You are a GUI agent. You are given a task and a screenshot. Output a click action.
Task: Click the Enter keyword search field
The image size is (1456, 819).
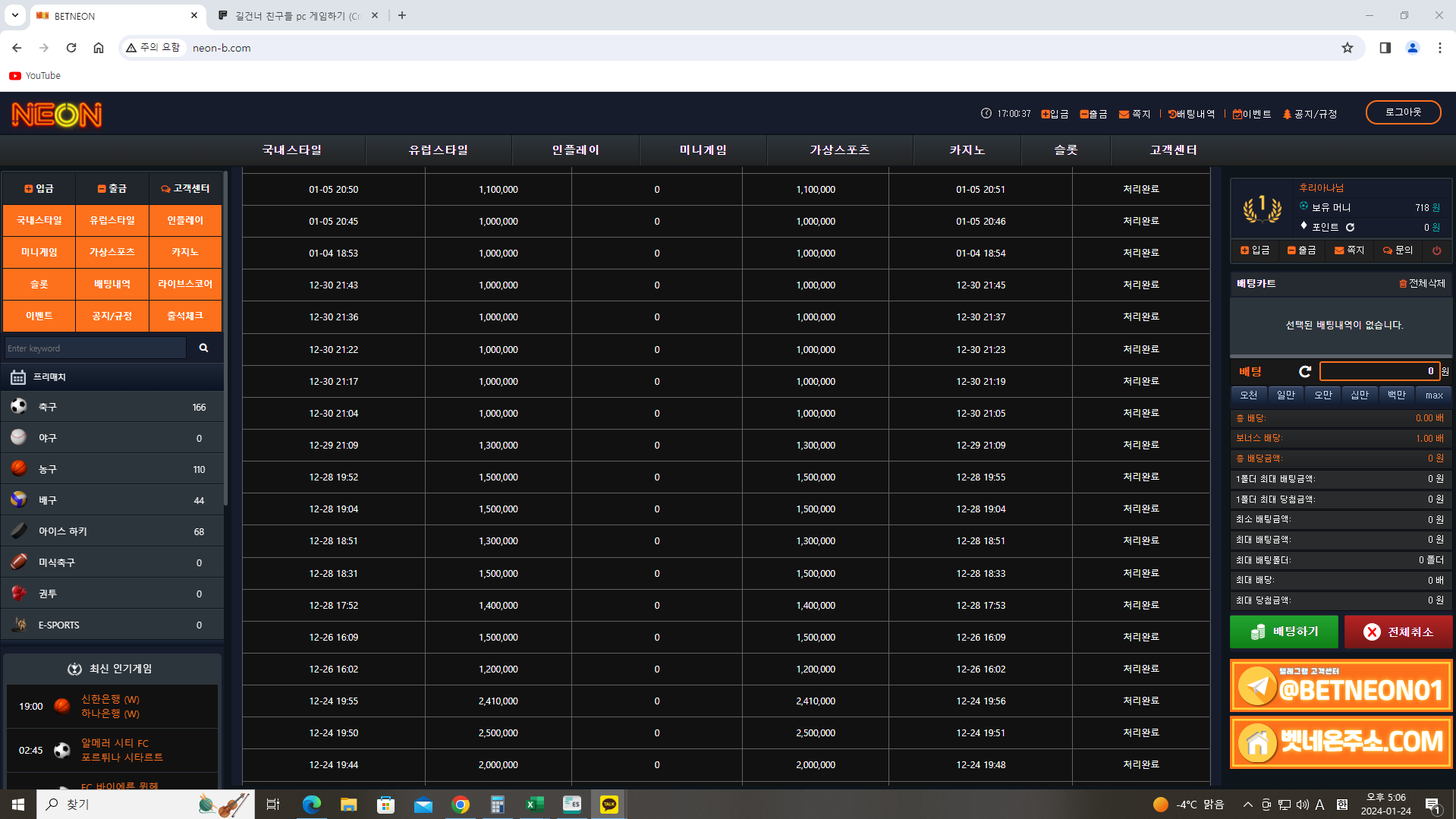pos(95,348)
